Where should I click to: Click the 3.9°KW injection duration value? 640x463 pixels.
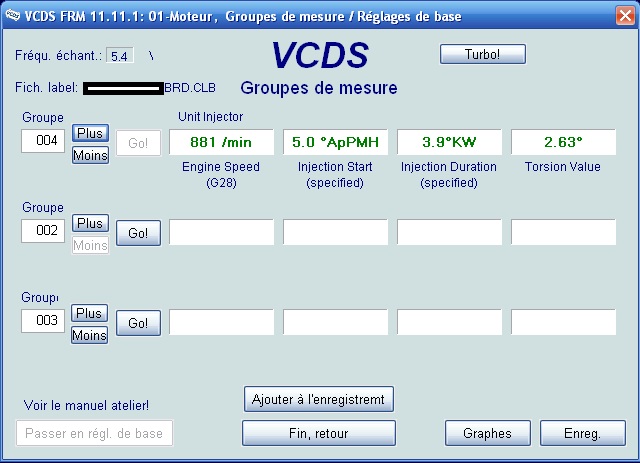coord(449,142)
